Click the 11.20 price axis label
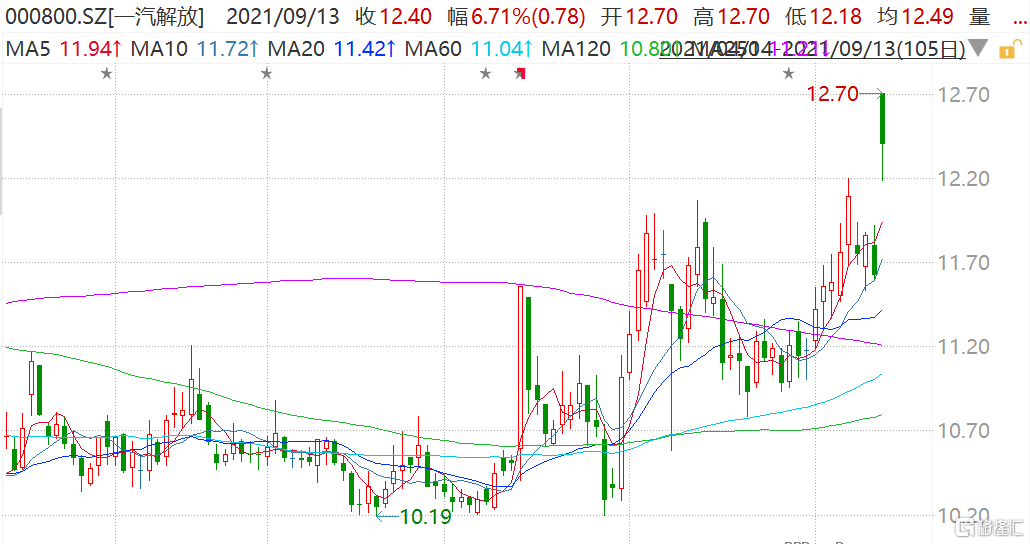Screen dimensions: 1030x544 [x=964, y=347]
